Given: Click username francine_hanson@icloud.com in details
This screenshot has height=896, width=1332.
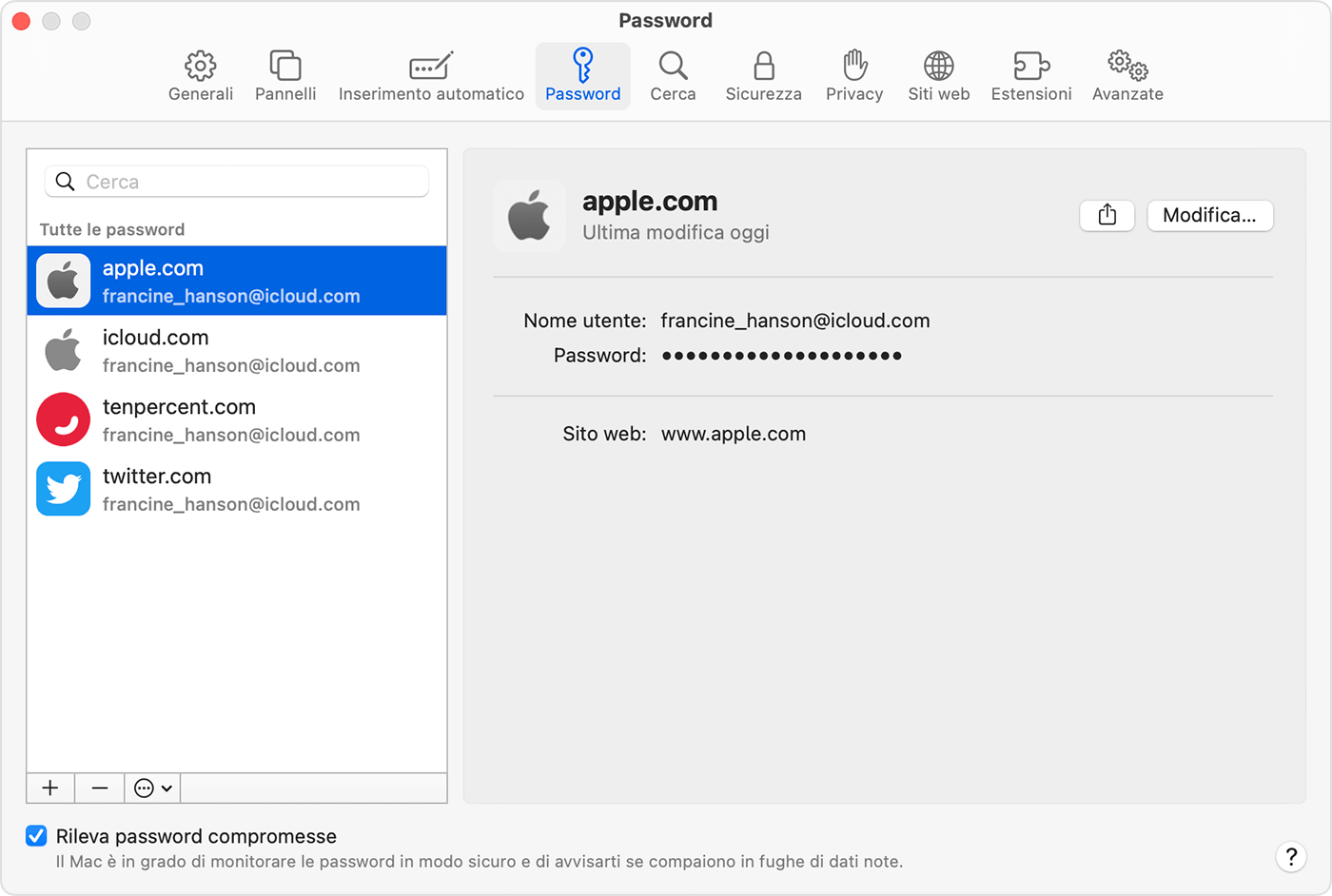Looking at the screenshot, I should pos(795,321).
